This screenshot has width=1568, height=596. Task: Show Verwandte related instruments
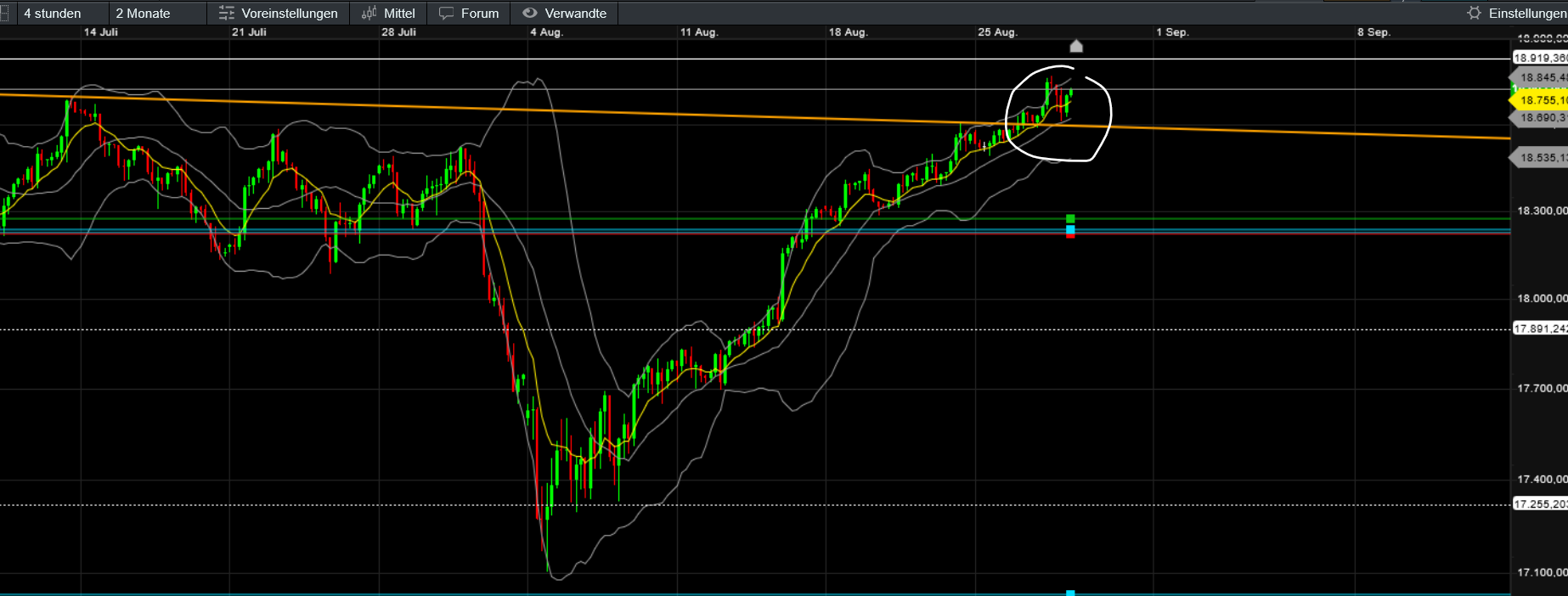(x=565, y=13)
